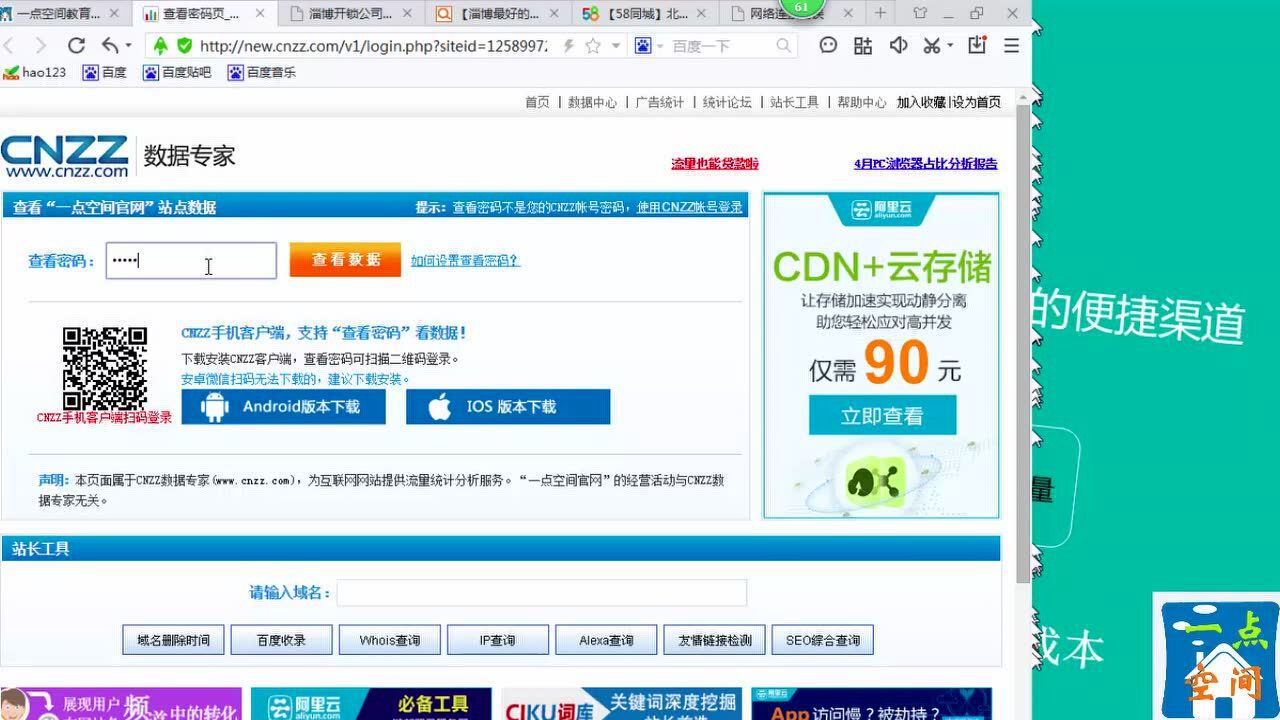Bookmark the page with the star icon

[593, 46]
